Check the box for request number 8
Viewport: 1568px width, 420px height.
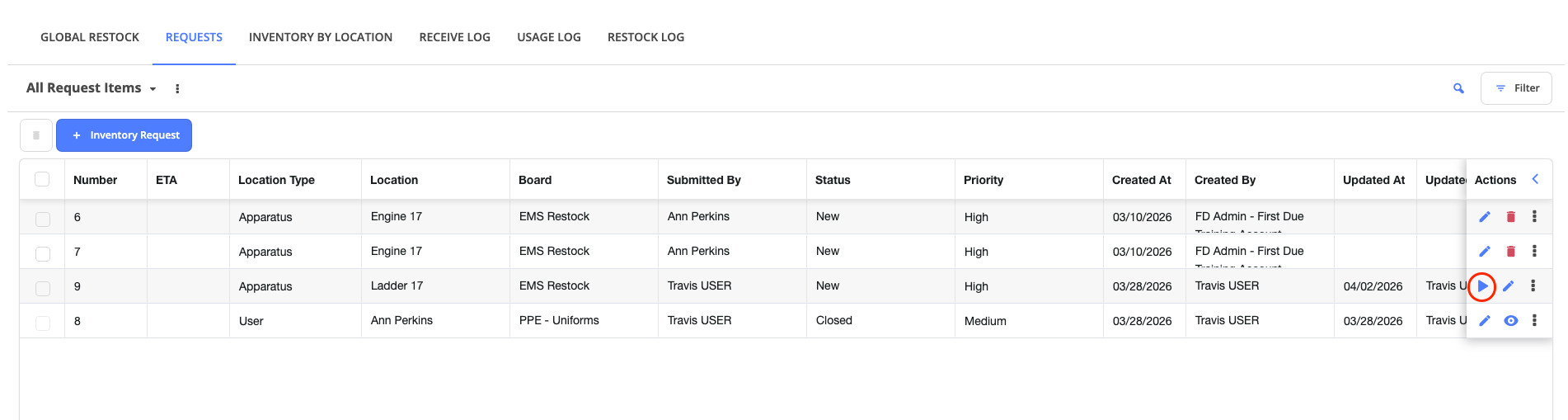pyautogui.click(x=43, y=323)
